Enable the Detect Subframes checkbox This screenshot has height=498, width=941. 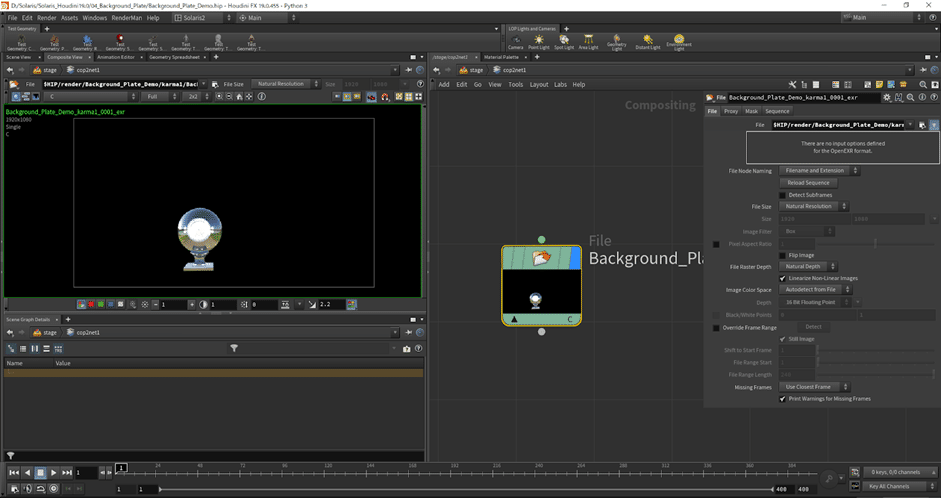click(x=783, y=195)
